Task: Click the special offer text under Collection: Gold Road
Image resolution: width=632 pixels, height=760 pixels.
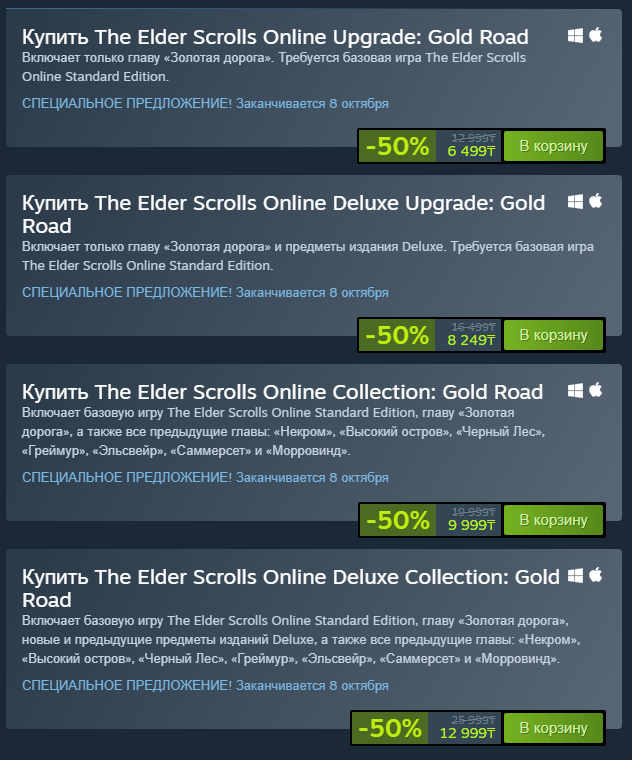Action: (x=205, y=477)
